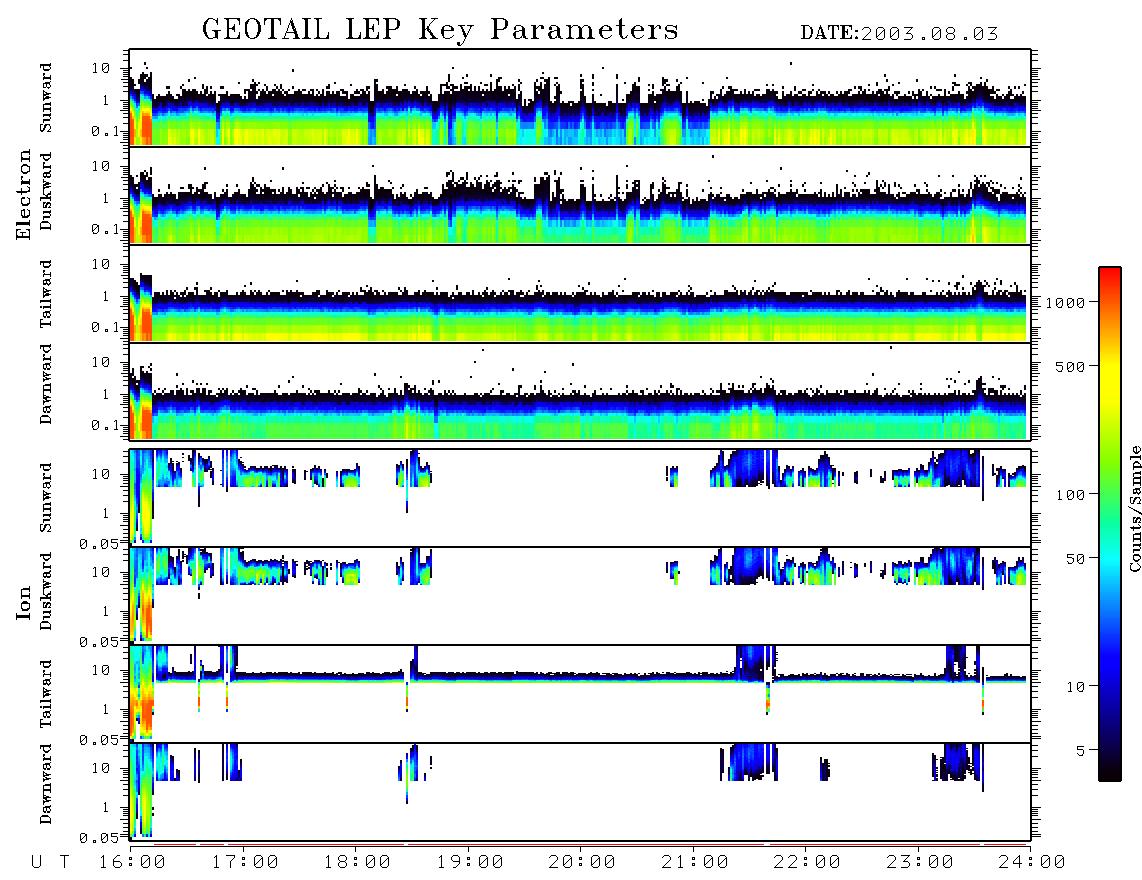Click the 1000 colorbar tick label

point(1066,303)
